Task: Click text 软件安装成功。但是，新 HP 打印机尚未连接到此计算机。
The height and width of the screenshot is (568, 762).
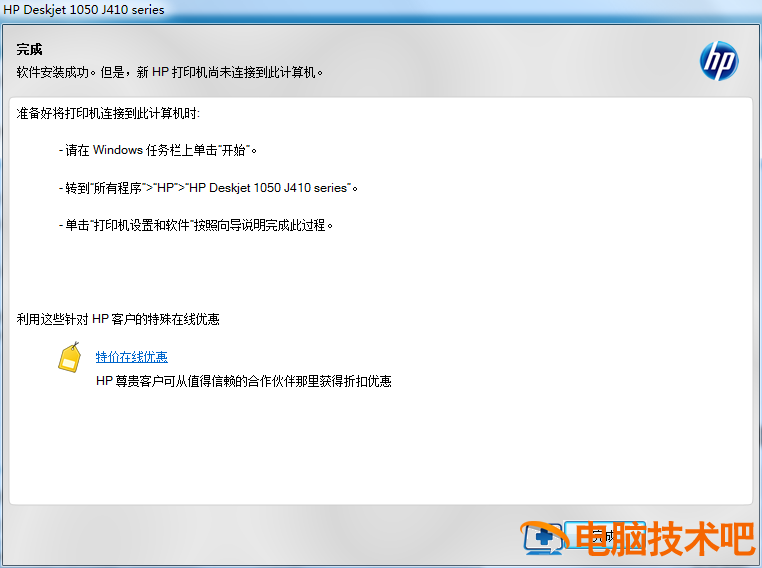Action: (170, 72)
